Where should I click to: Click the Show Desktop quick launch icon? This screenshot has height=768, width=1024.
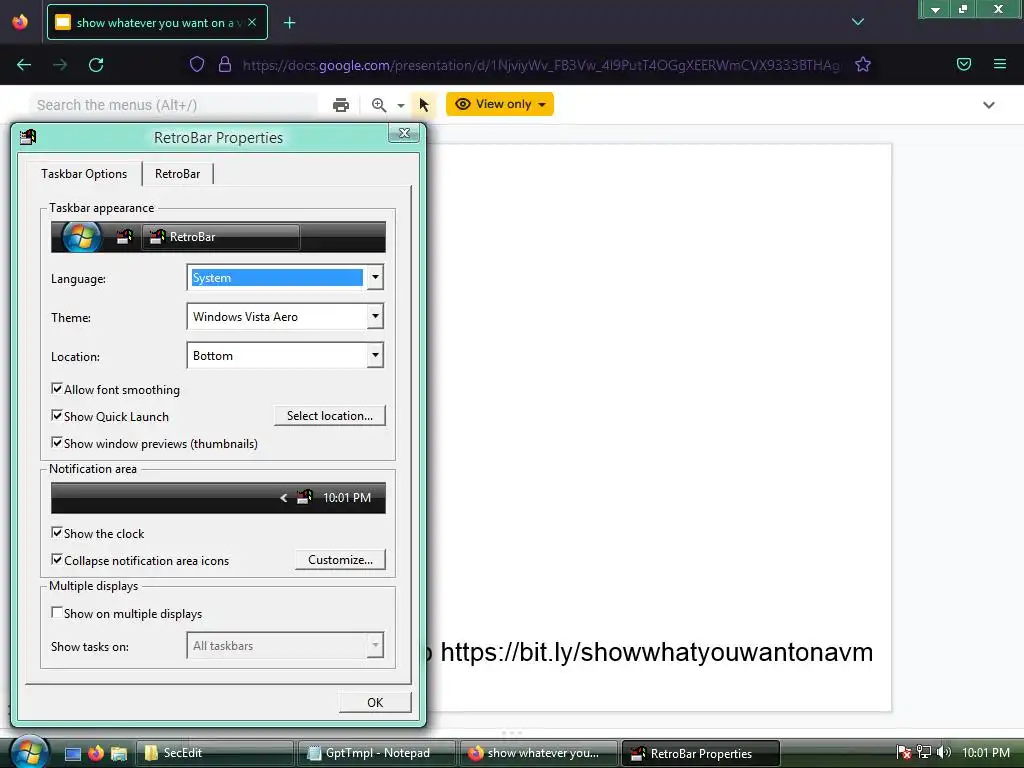pos(72,754)
